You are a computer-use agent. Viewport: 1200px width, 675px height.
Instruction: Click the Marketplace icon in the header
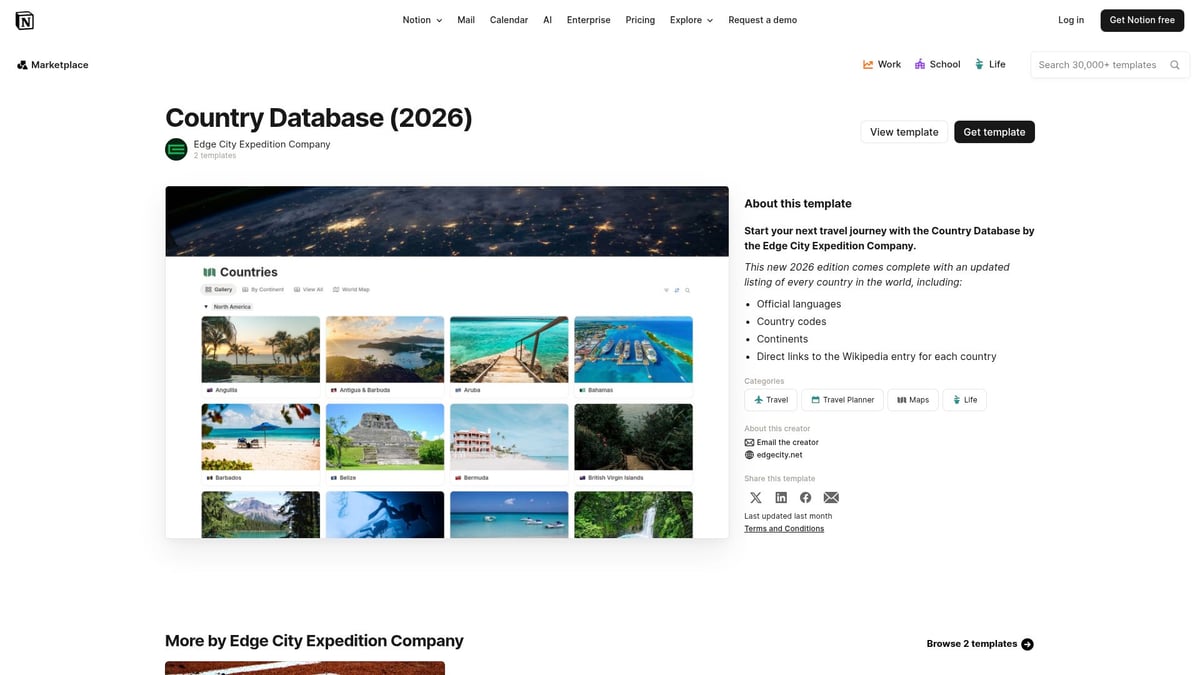21,64
